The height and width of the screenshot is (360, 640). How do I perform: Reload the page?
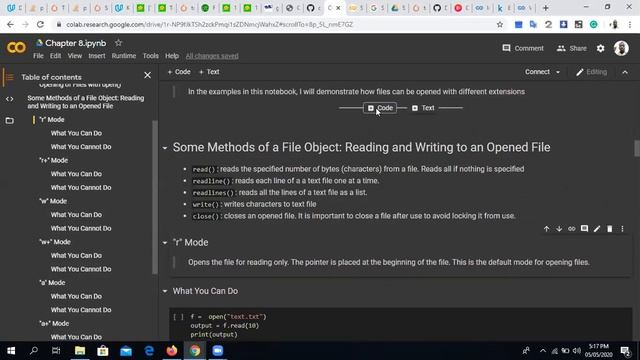click(40, 24)
